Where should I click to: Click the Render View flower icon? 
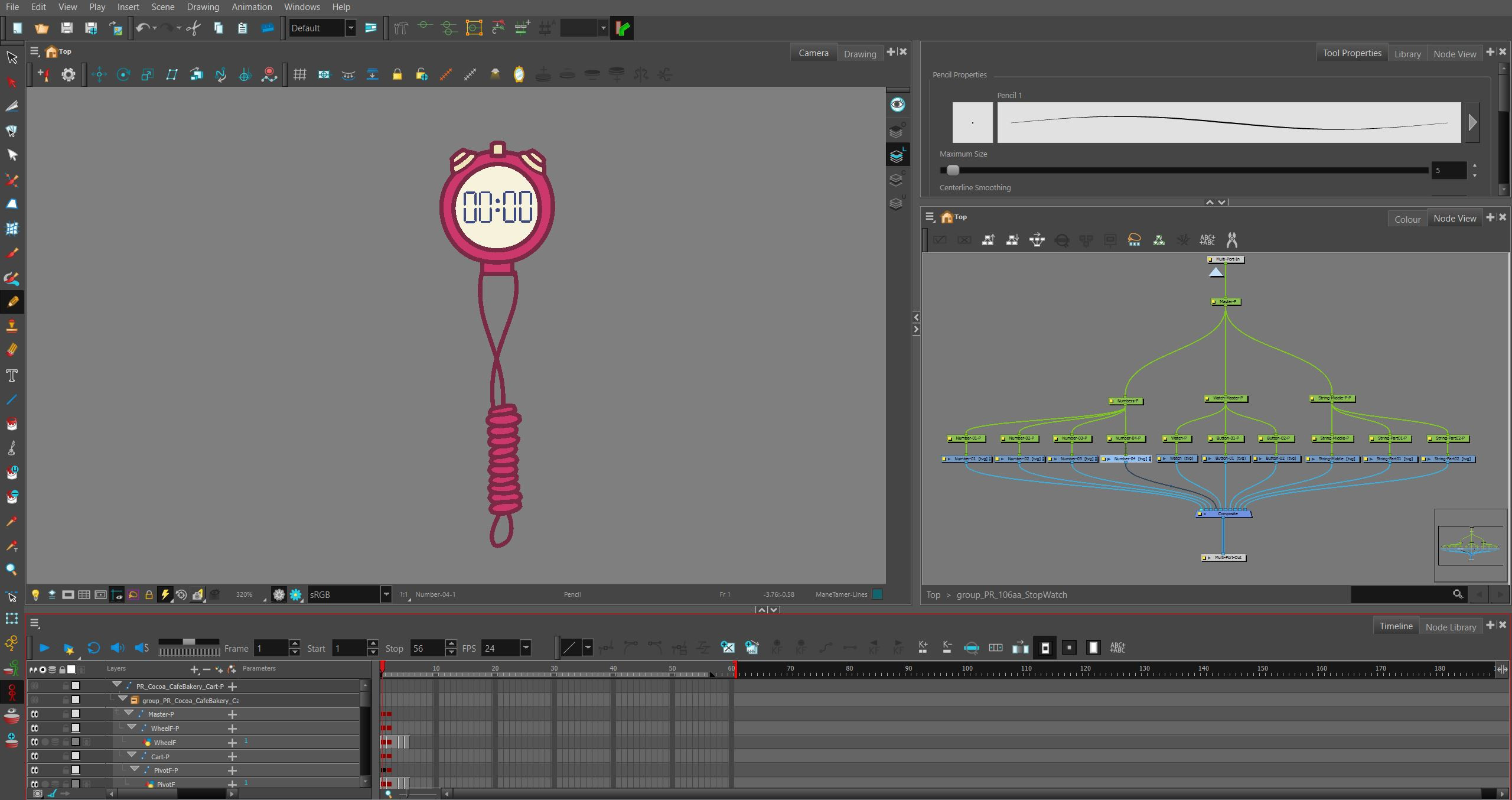[x=296, y=594]
